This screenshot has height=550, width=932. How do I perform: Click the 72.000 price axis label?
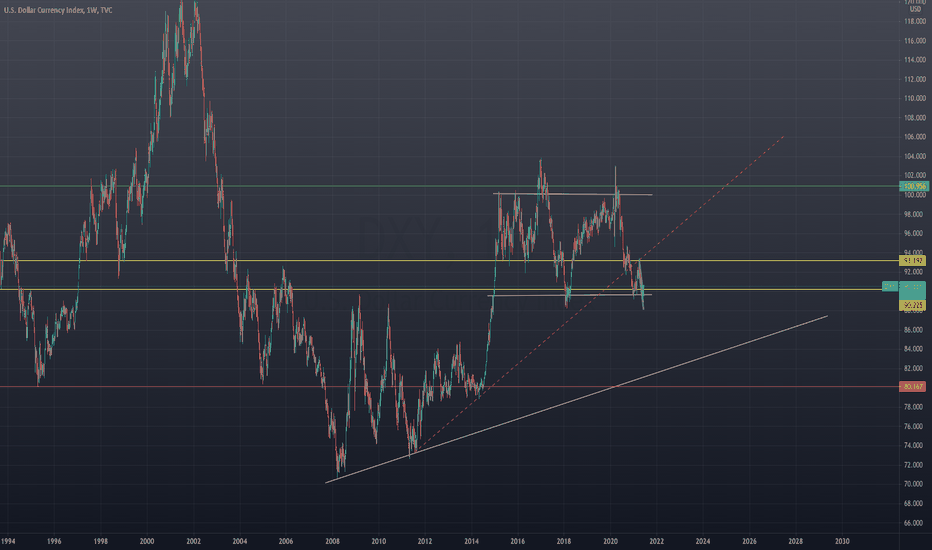(915, 465)
